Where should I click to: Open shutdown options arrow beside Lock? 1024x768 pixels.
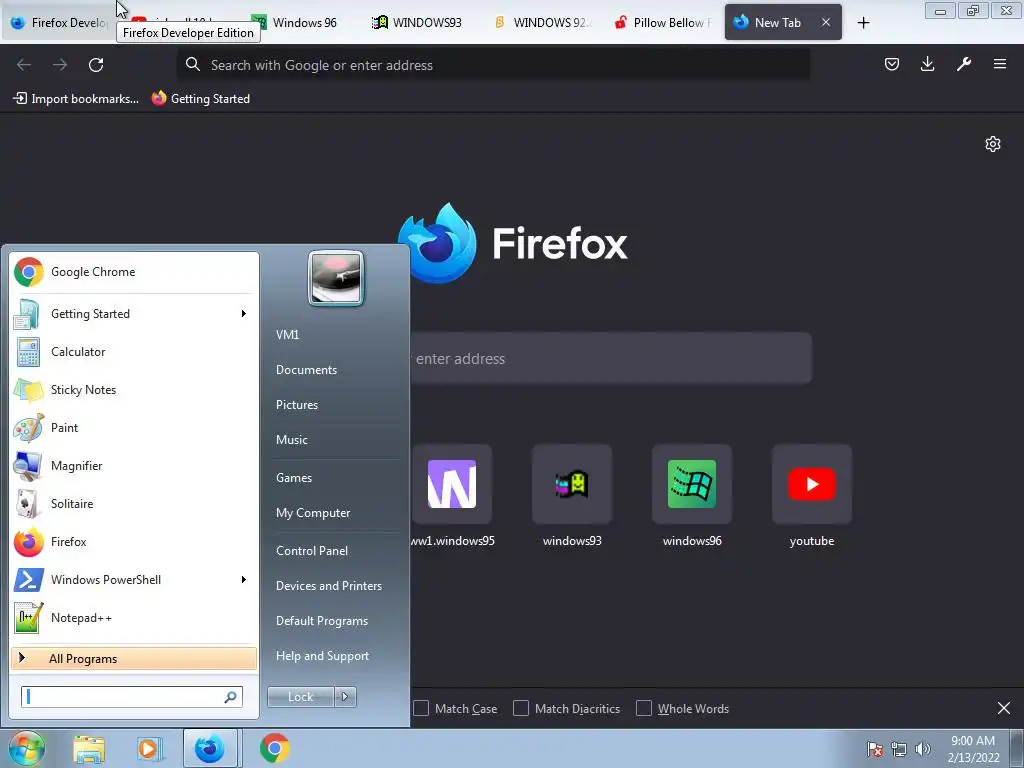coord(345,697)
